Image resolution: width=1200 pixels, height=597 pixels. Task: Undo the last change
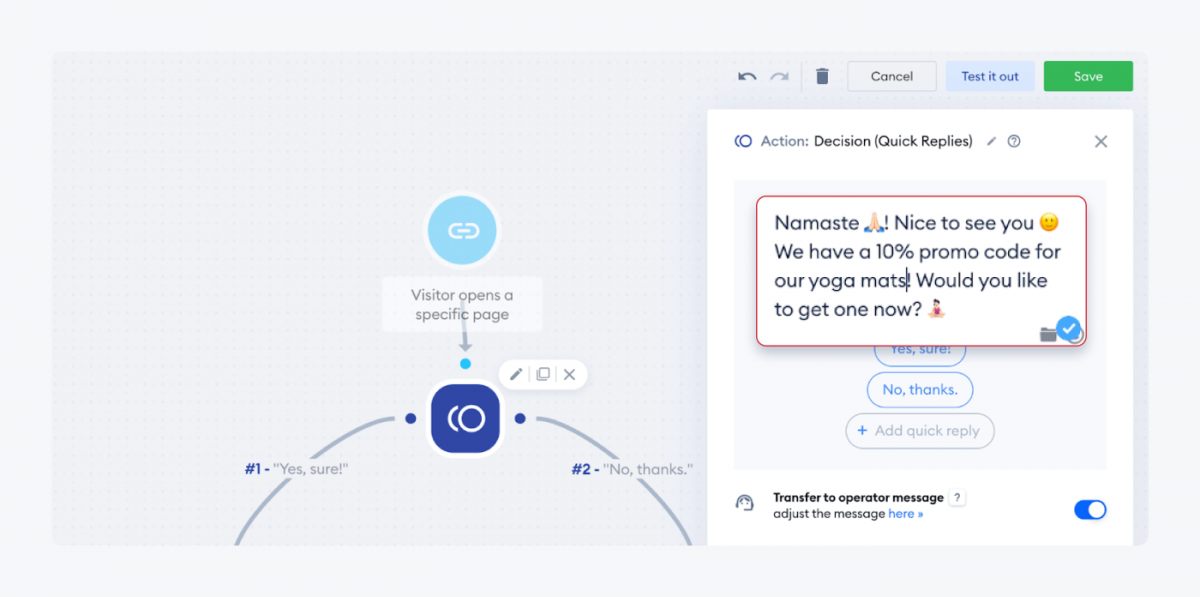pyautogui.click(x=746, y=76)
